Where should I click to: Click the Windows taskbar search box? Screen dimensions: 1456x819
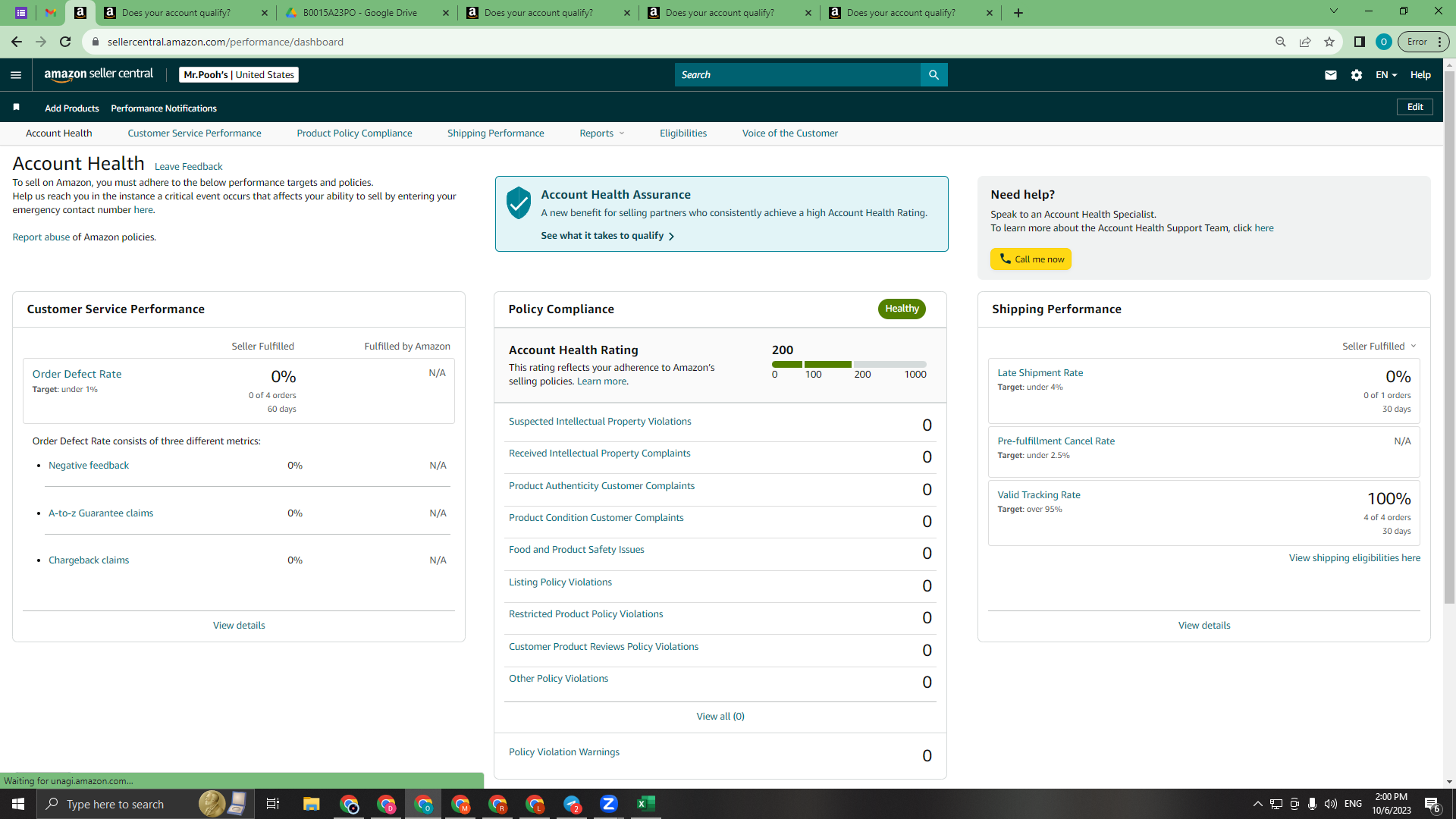144,804
